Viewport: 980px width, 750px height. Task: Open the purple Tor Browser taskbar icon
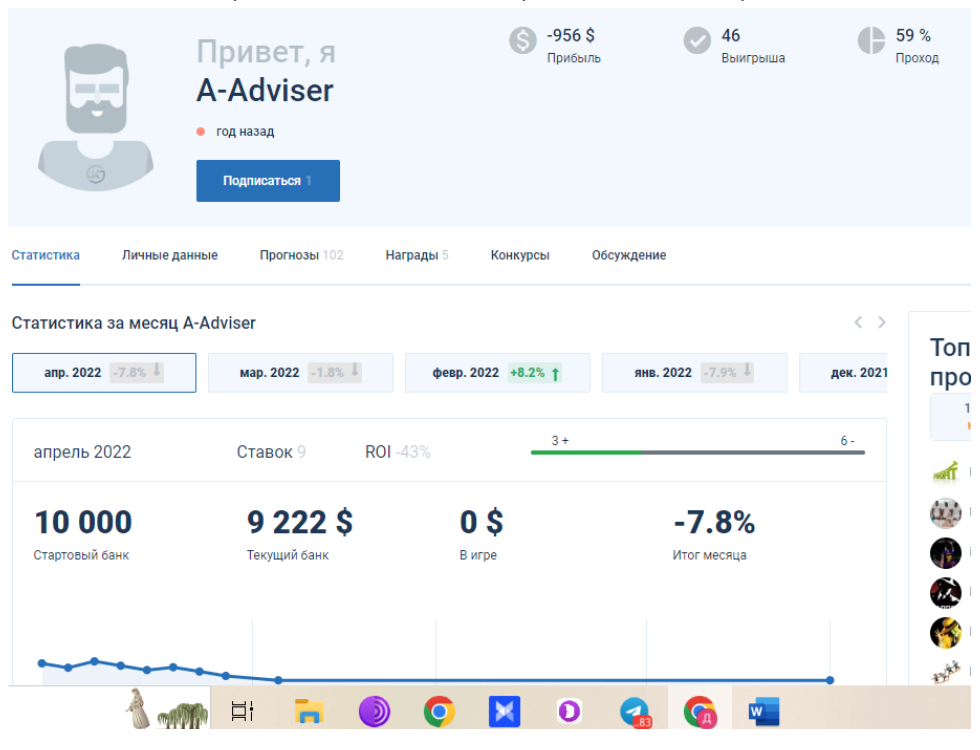(374, 711)
